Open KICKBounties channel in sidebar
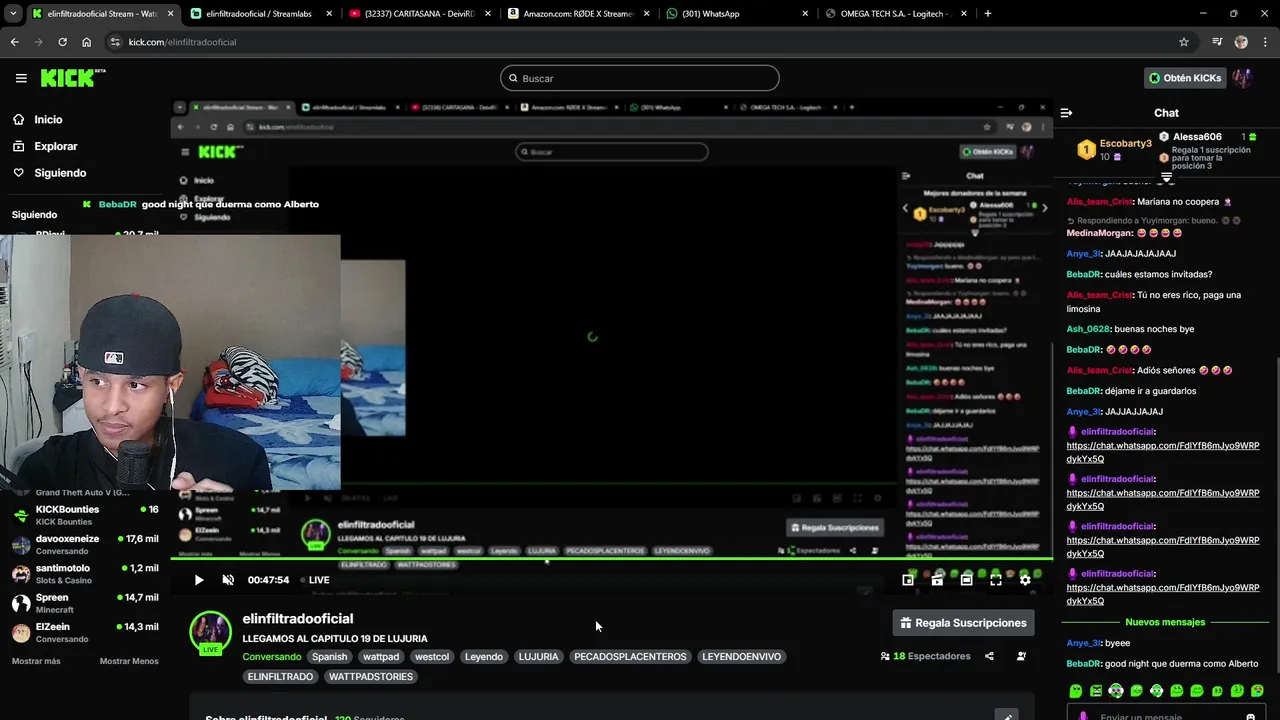1280x720 pixels. tap(85, 515)
